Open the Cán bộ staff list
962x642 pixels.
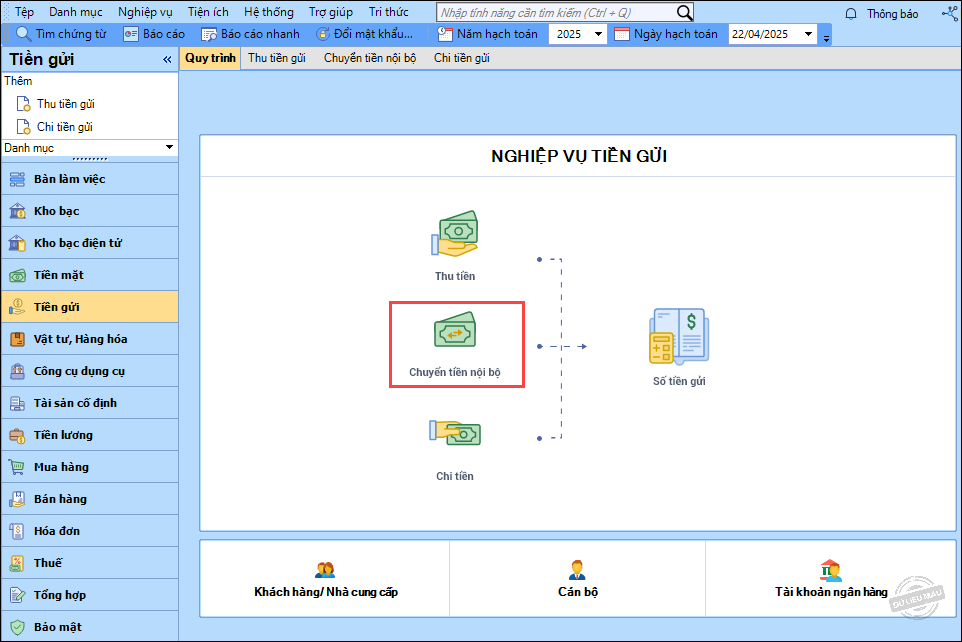(577, 579)
